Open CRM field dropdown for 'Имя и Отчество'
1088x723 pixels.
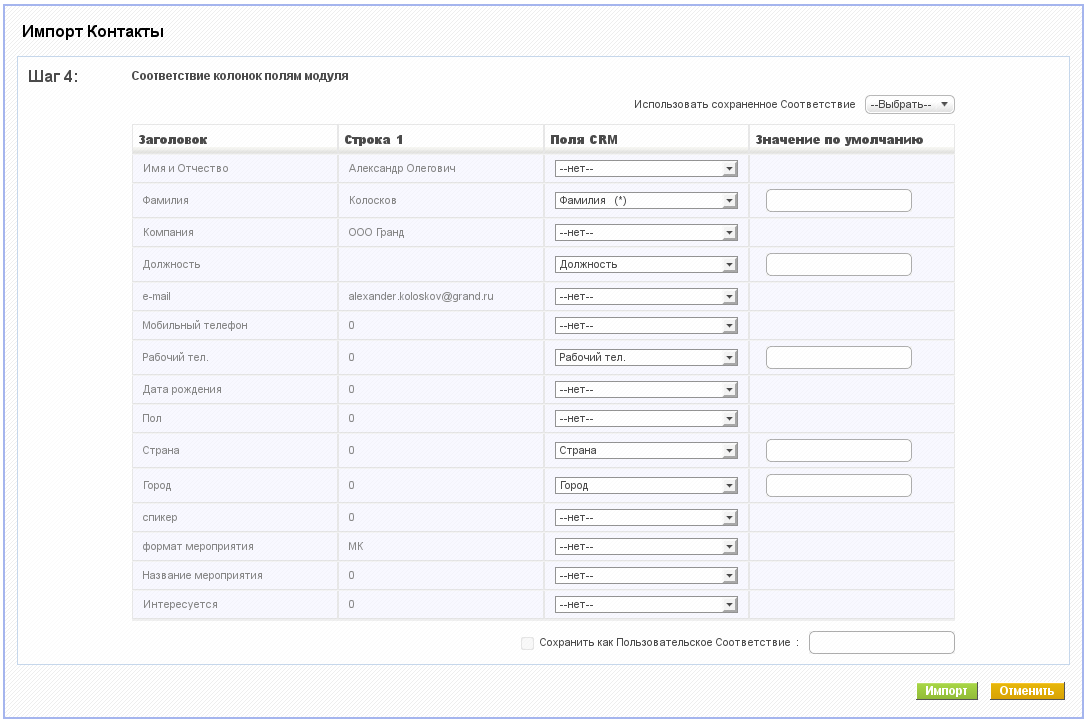click(646, 169)
